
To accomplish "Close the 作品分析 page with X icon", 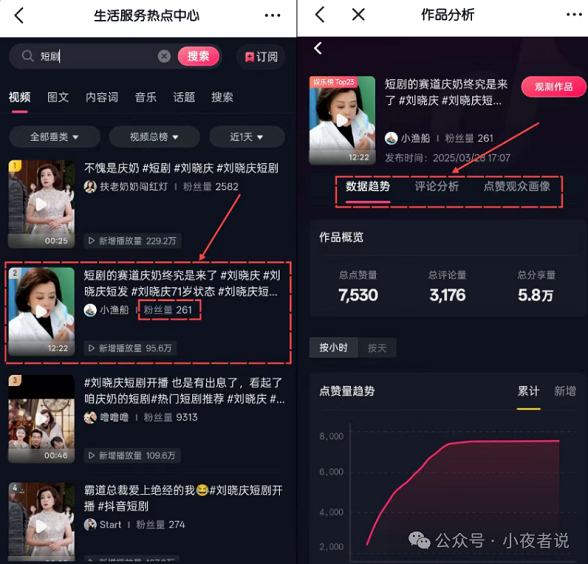I will coord(358,15).
